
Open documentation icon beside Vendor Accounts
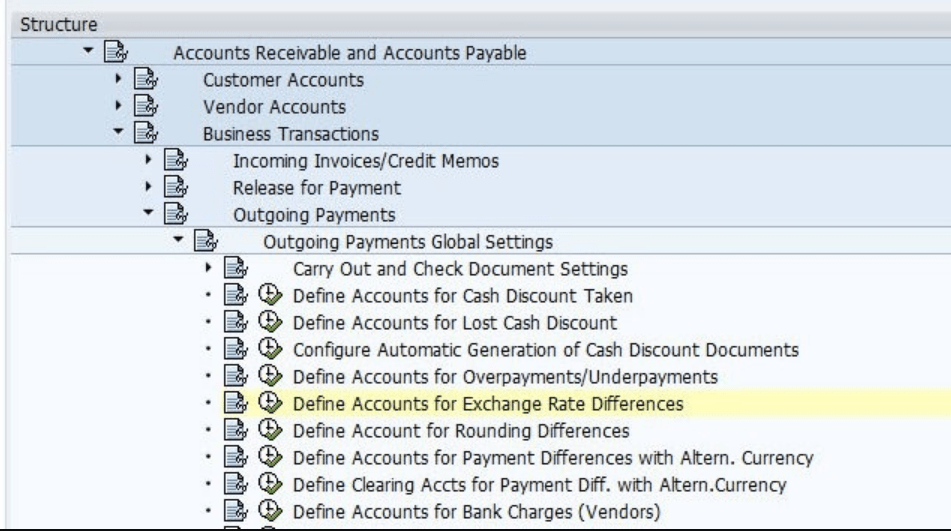tap(144, 107)
